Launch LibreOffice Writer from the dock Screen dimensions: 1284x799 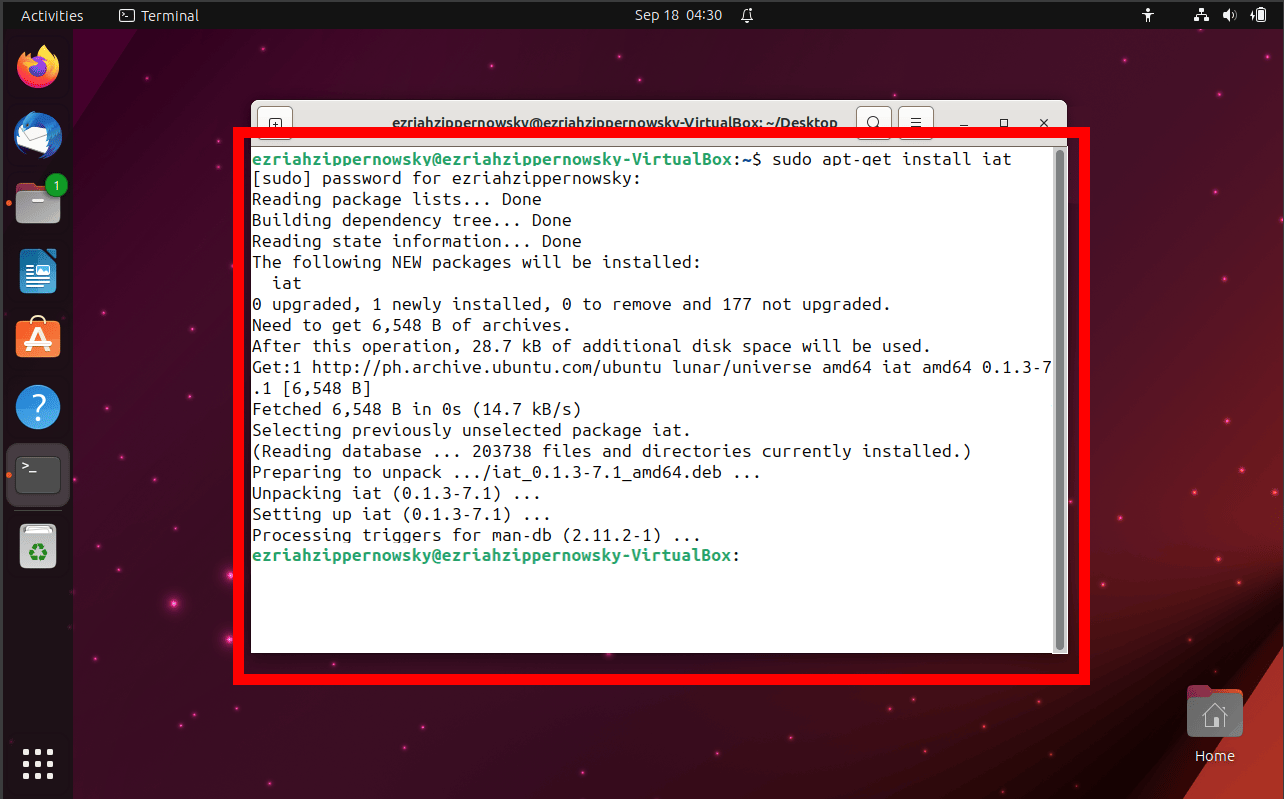tap(37, 270)
